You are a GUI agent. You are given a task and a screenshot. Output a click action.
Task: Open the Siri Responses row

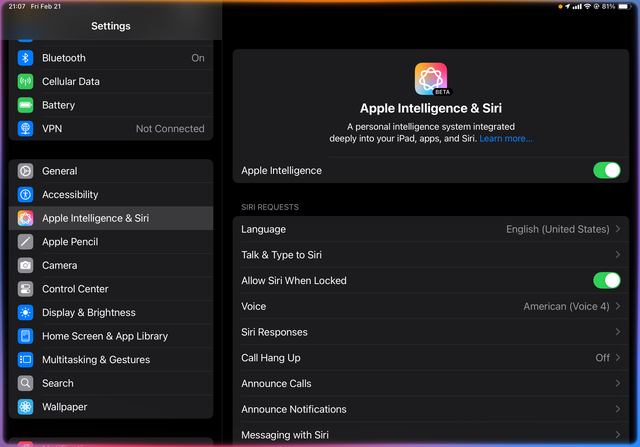click(x=431, y=332)
